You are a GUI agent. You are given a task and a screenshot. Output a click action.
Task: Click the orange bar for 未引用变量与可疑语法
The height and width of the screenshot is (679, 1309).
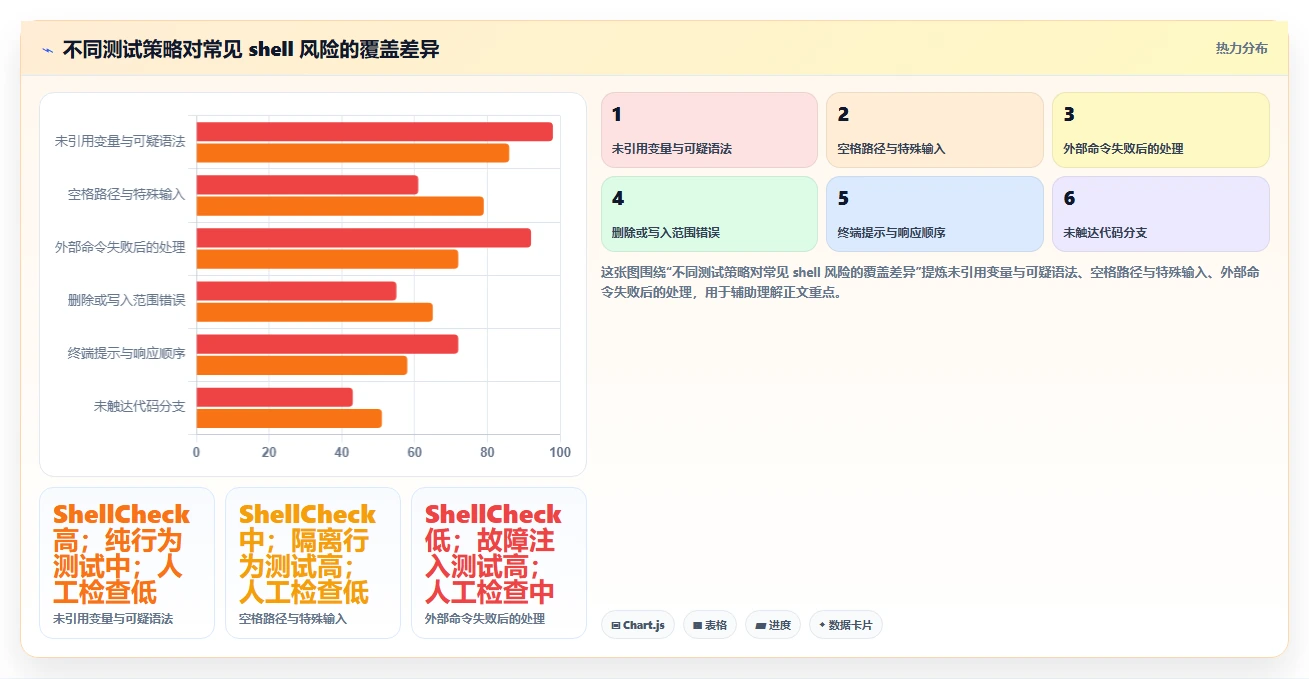pos(353,153)
